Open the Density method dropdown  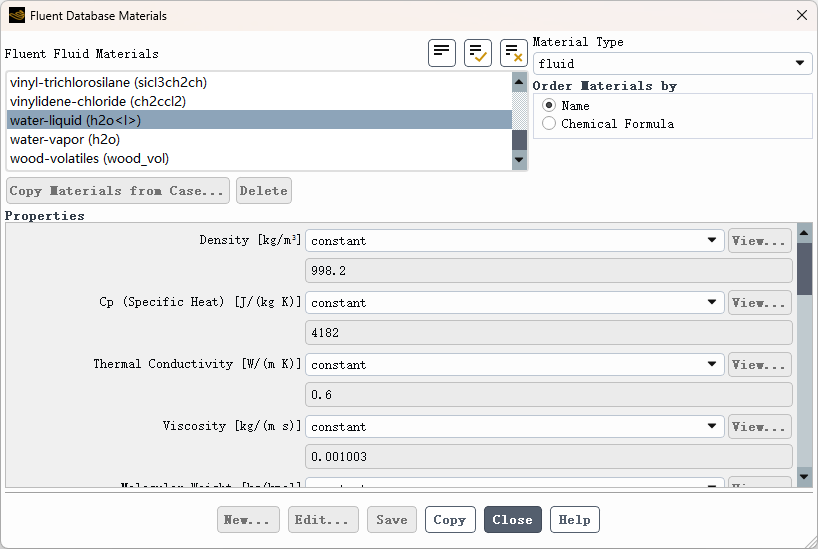[x=514, y=241]
